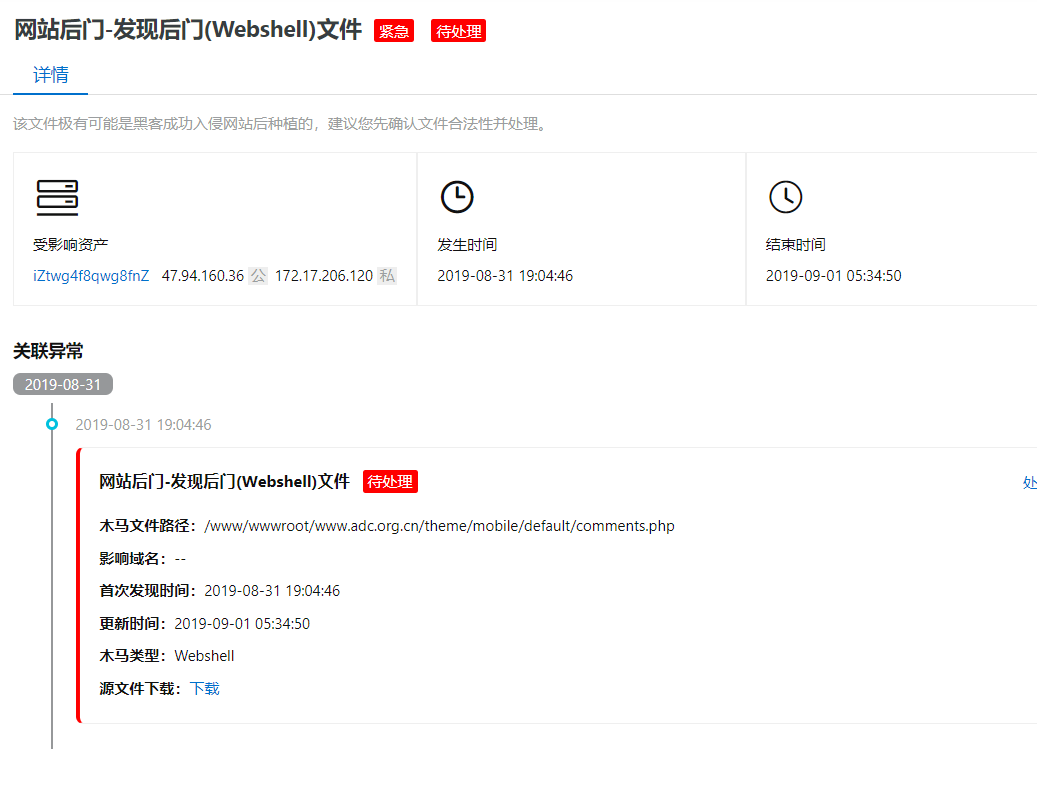Click the affected asset server icon

click(58, 198)
